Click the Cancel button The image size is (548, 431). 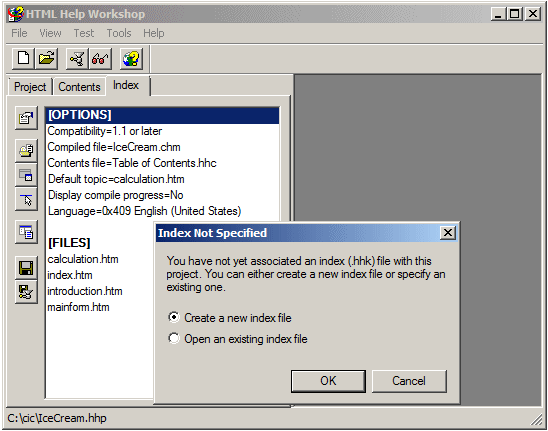409,381
